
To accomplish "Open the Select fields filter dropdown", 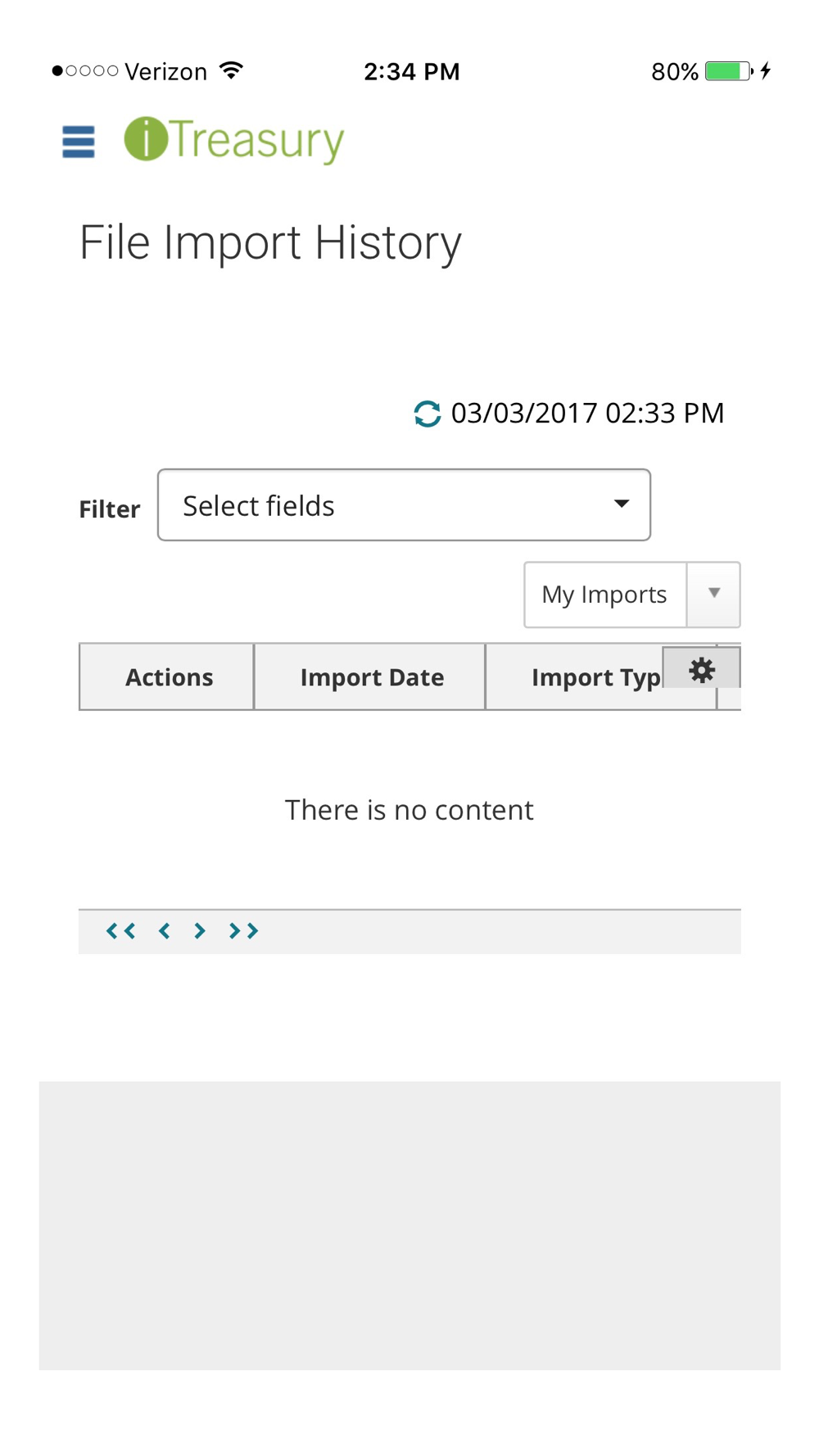I will pos(404,505).
